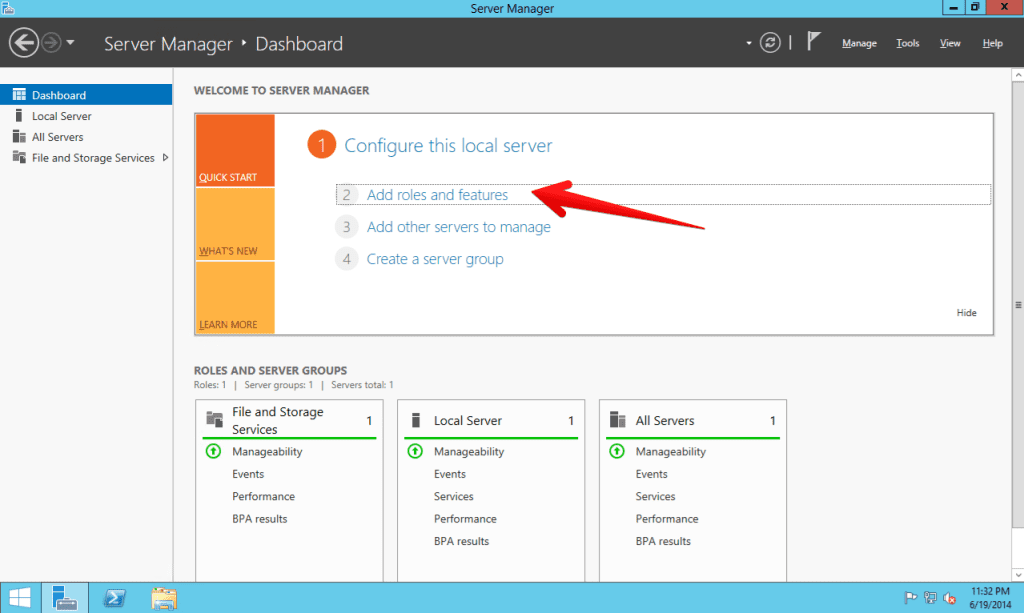The width and height of the screenshot is (1024, 613).
Task: Open Services in All Servers tile
Action: 655,496
